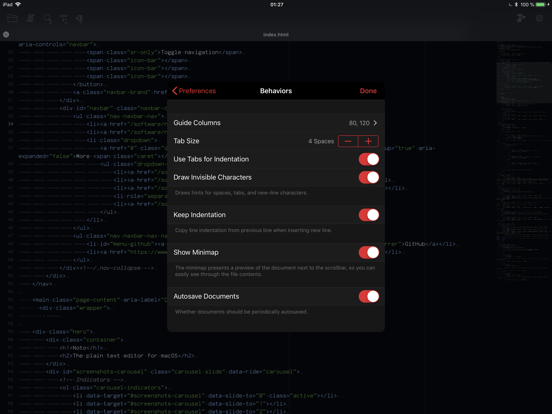The width and height of the screenshot is (552, 414).
Task: Click the "80, 120" guide columns value
Action: pyautogui.click(x=359, y=123)
